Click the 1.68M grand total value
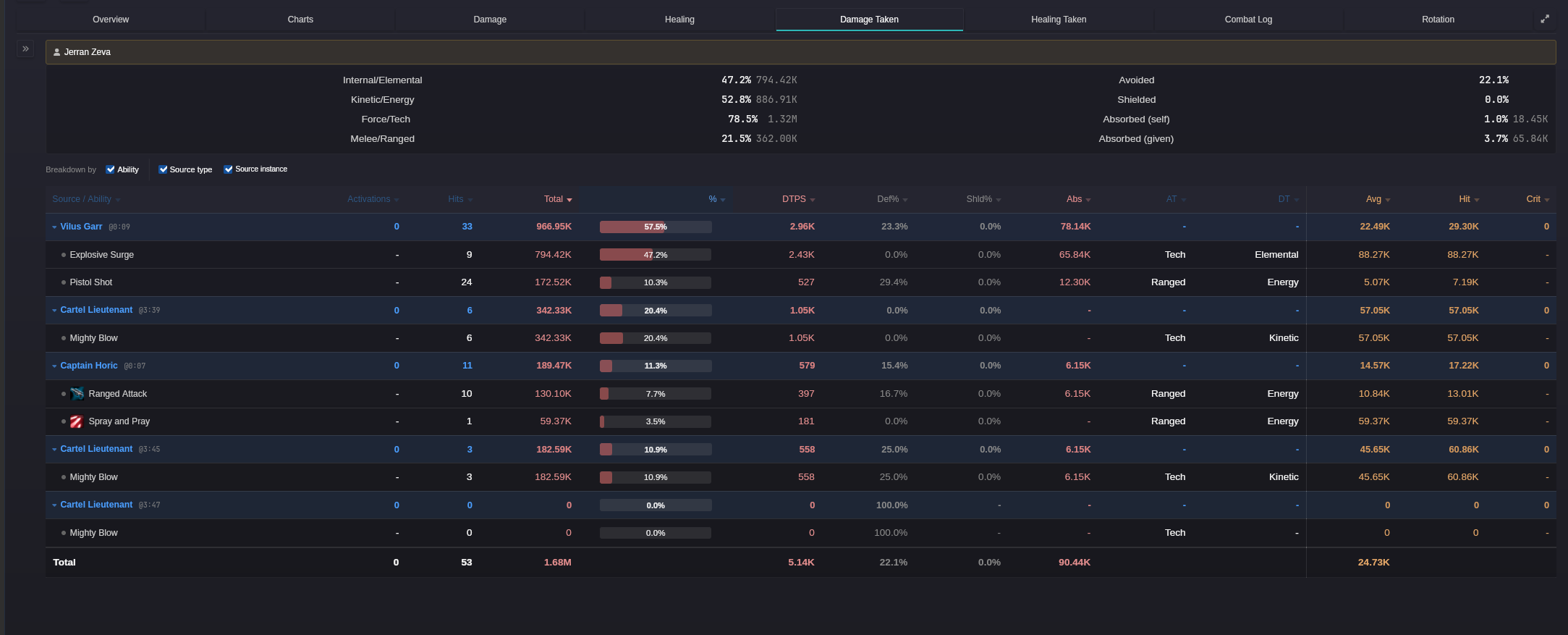This screenshot has width=1568, height=635. 557,563
